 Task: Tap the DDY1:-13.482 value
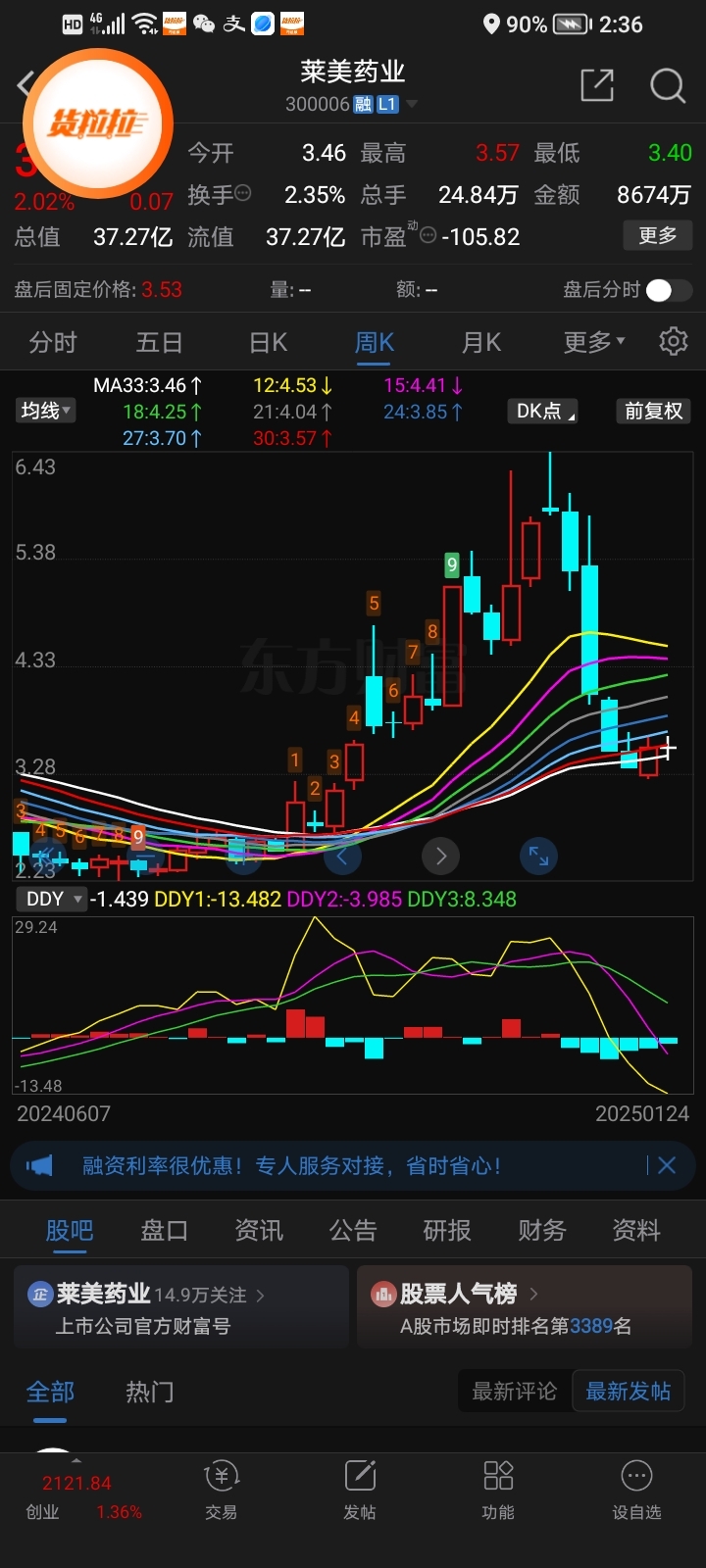tap(218, 899)
